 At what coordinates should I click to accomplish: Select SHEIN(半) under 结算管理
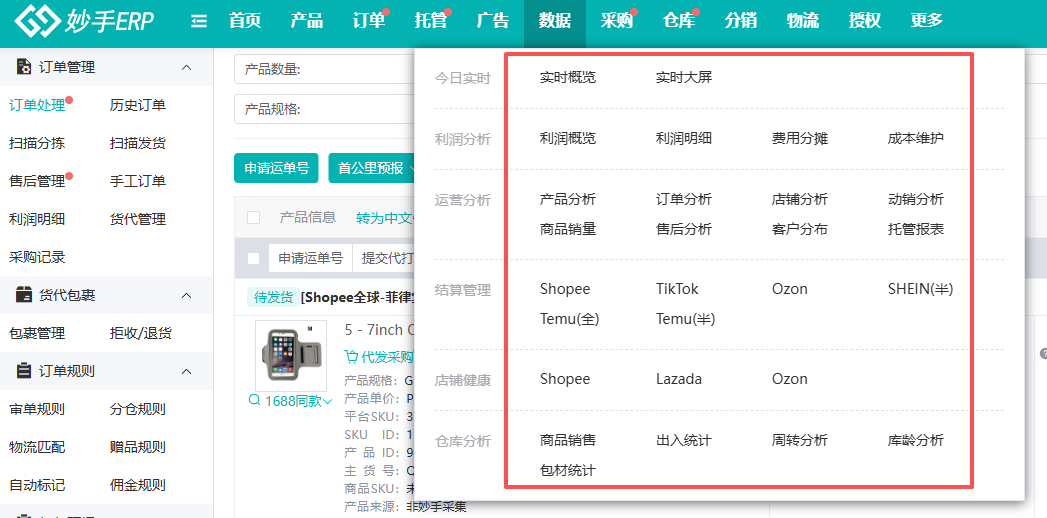(x=921, y=290)
